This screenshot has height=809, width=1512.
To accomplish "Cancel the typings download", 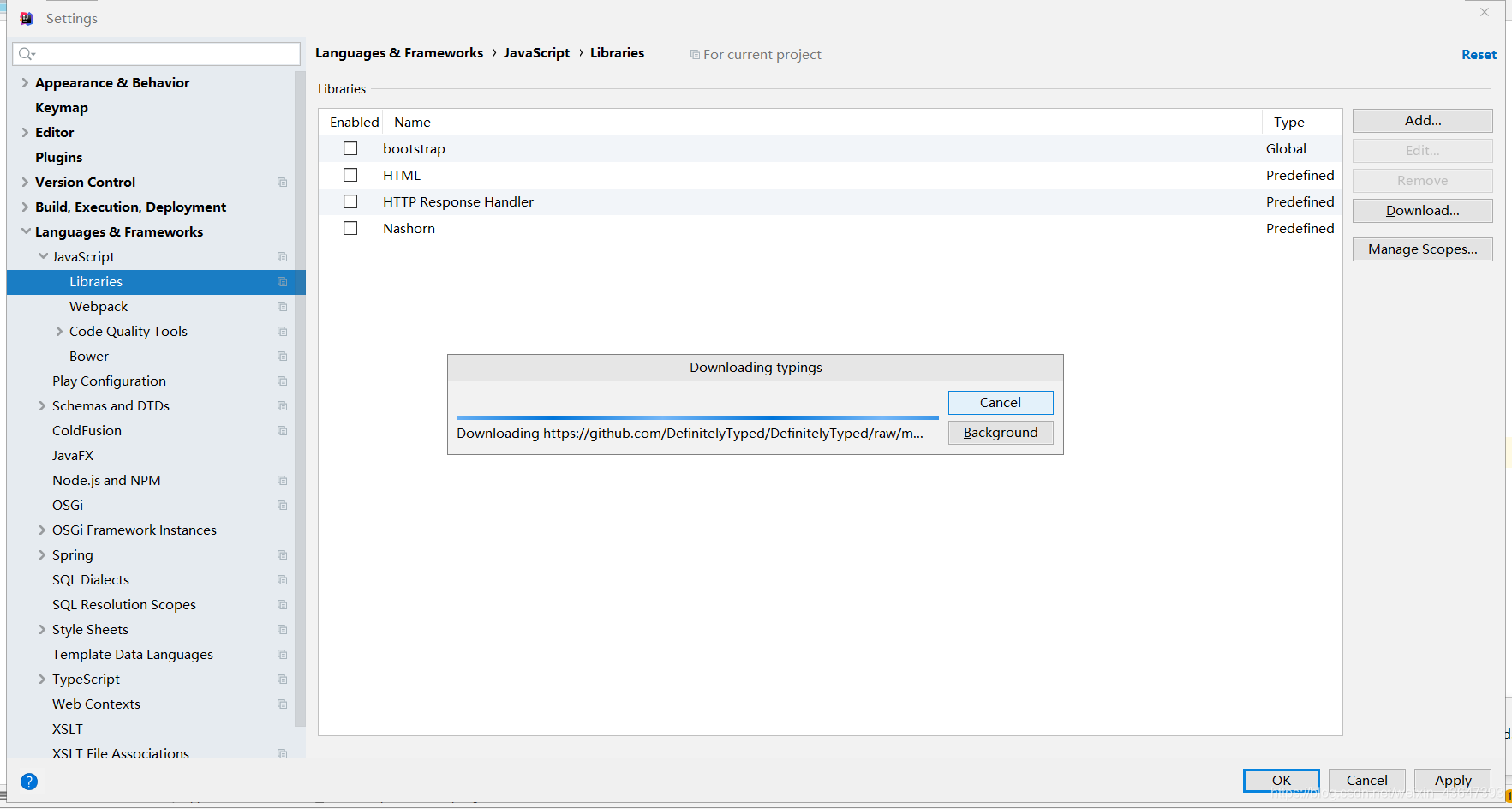I will pos(1001,403).
